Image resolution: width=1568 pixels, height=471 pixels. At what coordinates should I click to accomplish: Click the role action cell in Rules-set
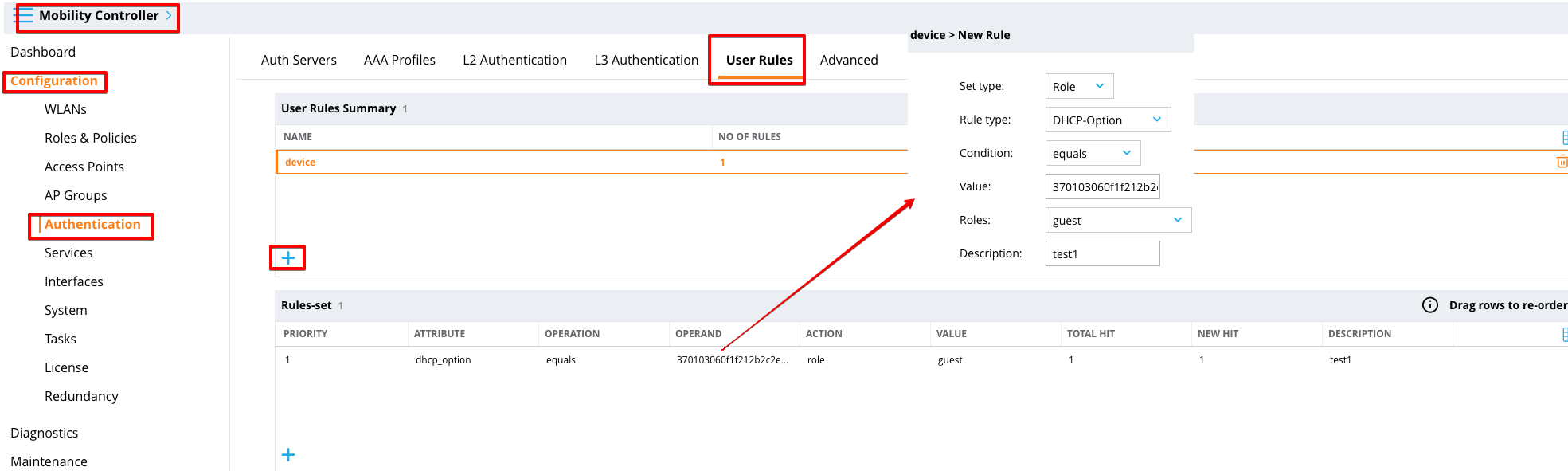click(x=816, y=360)
